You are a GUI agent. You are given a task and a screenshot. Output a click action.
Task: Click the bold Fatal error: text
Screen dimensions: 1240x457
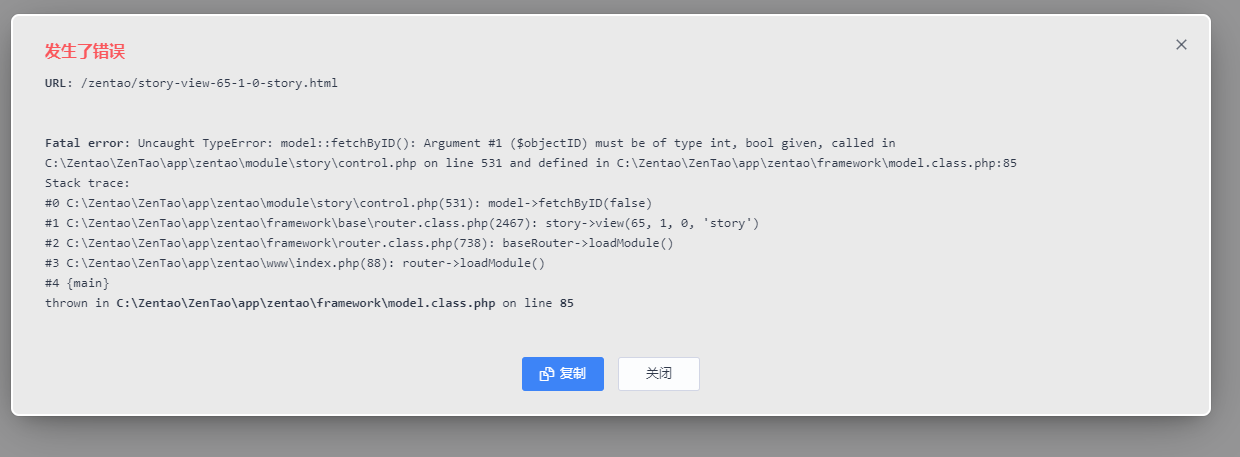(88, 143)
